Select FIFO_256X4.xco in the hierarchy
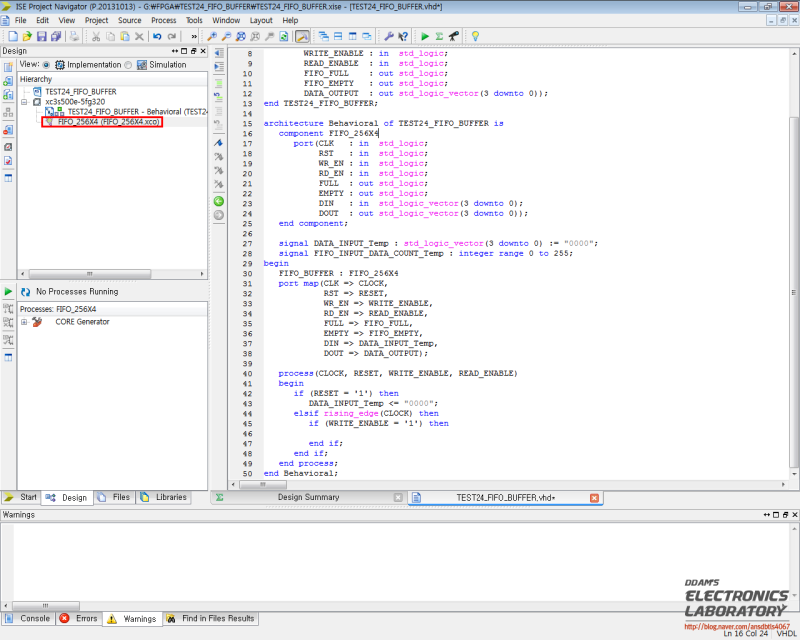Viewport: 800px width, 640px height. click(x=108, y=121)
